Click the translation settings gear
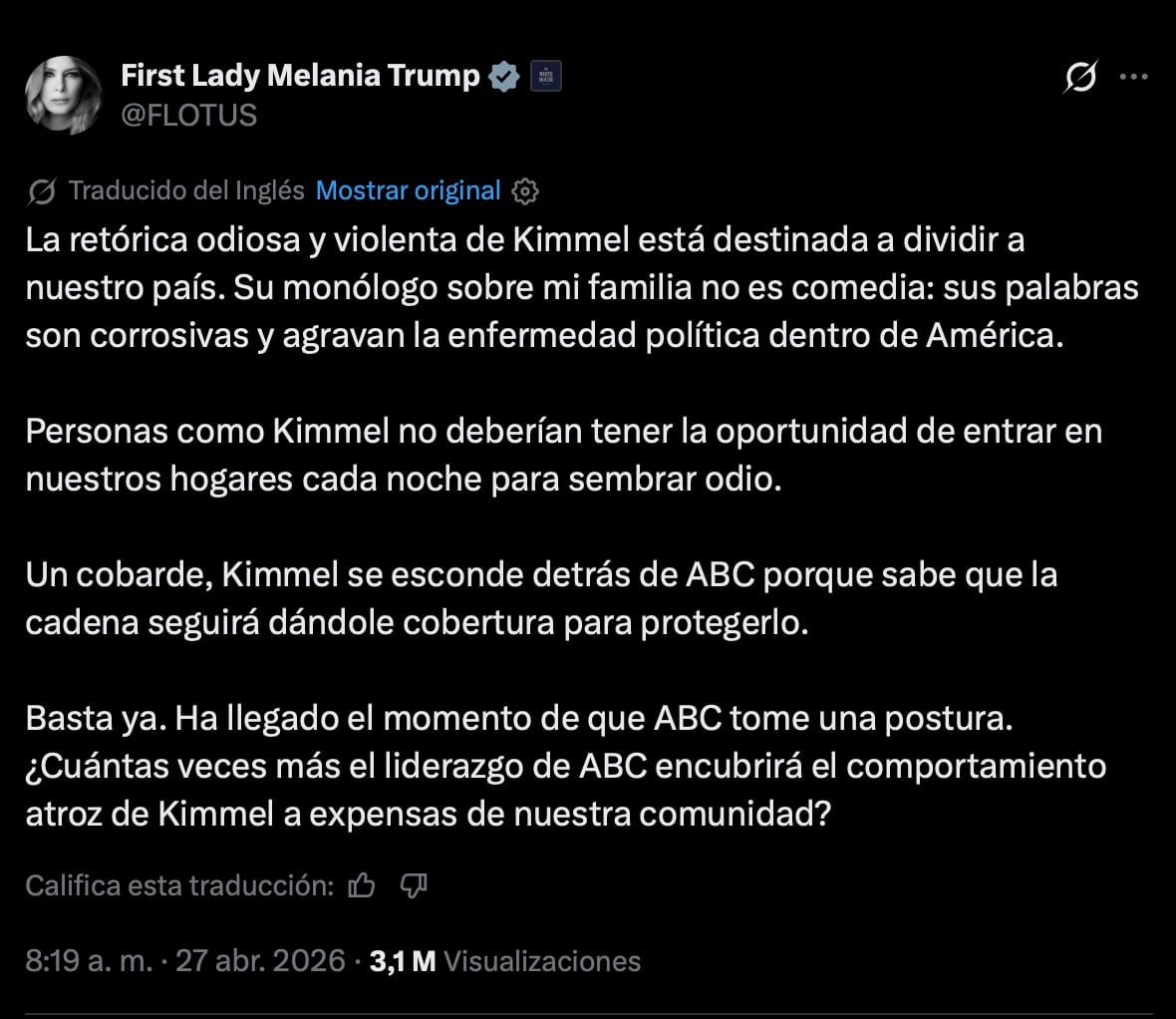 [x=524, y=189]
